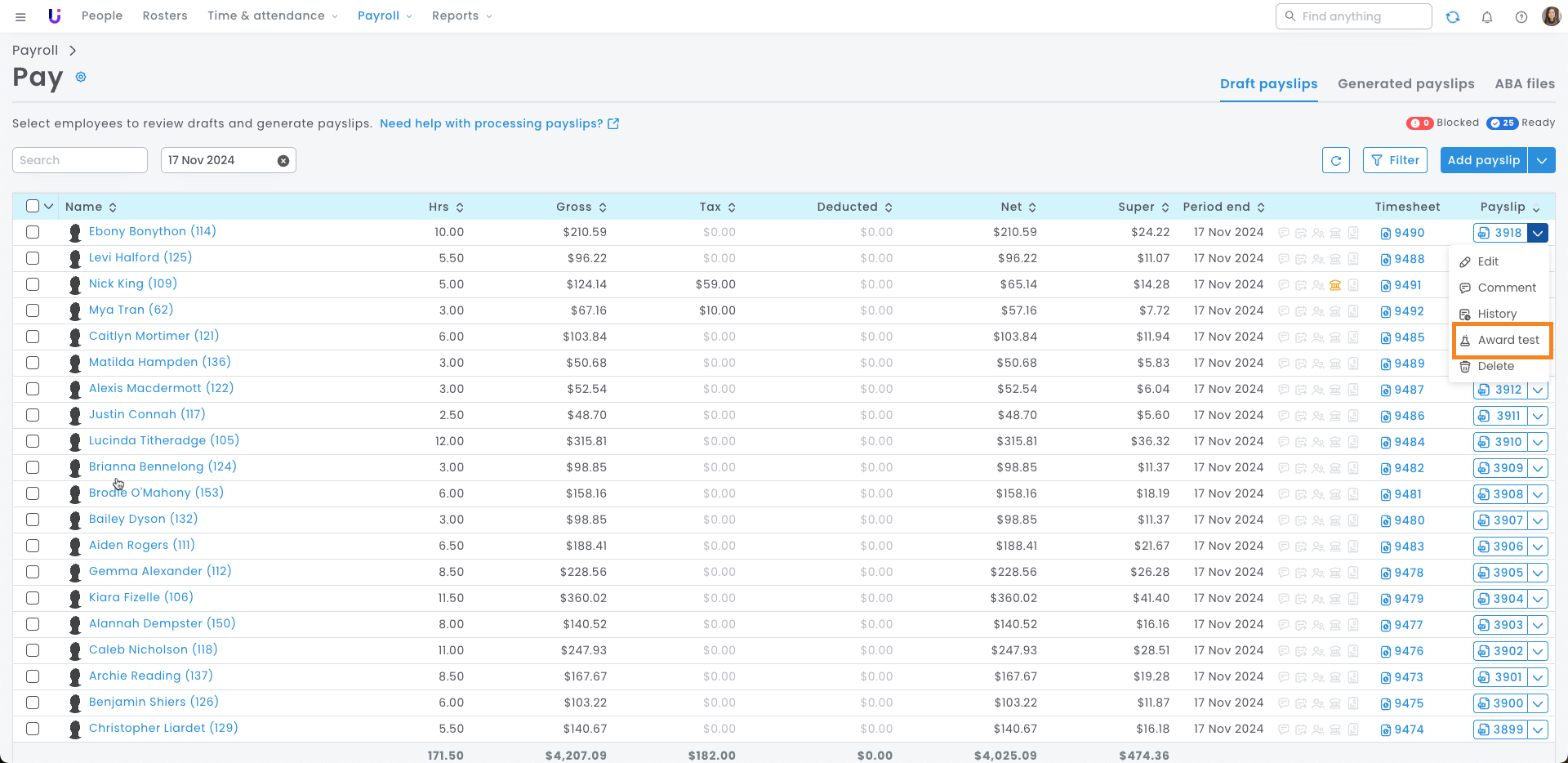This screenshot has height=763, width=1568.
Task: Open the help question mark icon
Action: 1521,17
